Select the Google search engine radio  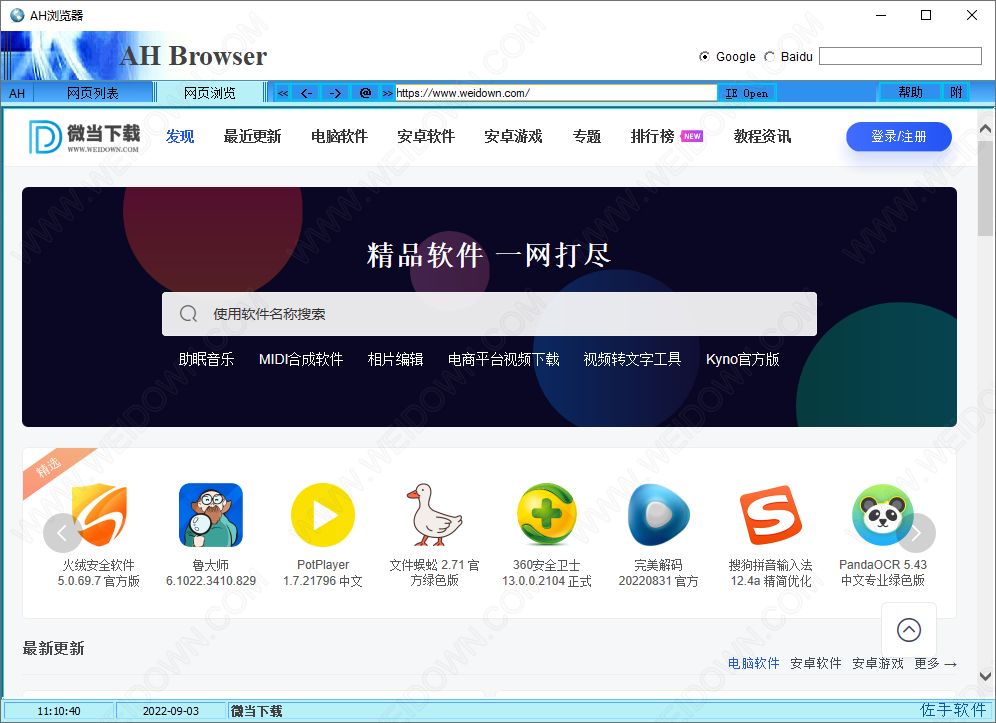pos(704,57)
